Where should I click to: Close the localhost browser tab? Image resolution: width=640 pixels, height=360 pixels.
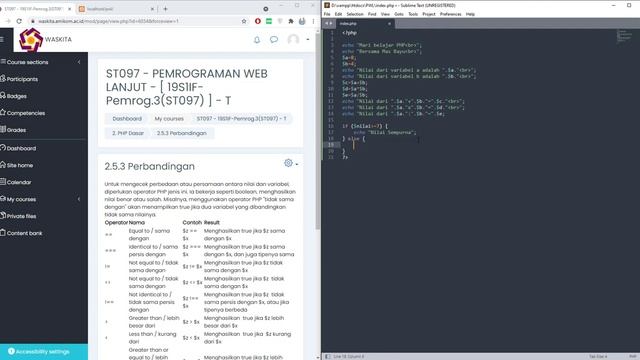[152, 9]
